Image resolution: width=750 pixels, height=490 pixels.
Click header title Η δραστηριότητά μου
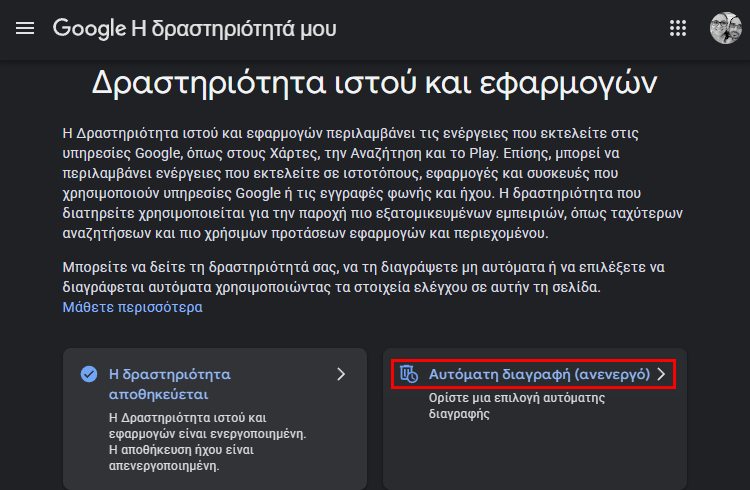tap(234, 29)
